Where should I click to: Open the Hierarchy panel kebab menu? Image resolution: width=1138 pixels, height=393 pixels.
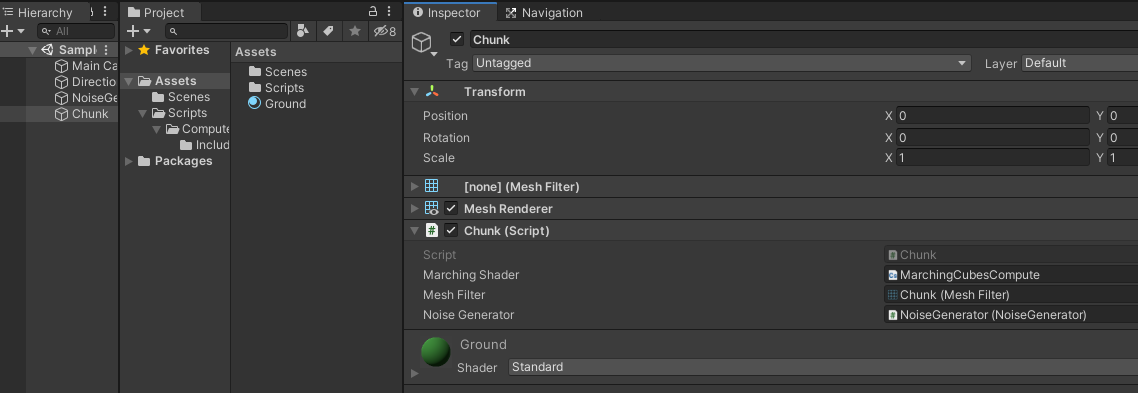coord(105,12)
